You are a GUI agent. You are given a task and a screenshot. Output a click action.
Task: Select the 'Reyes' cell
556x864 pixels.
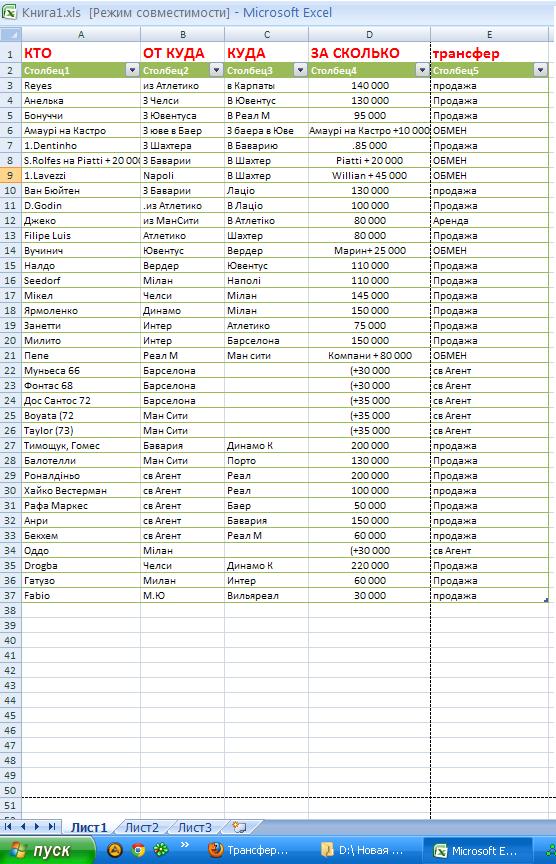point(81,85)
